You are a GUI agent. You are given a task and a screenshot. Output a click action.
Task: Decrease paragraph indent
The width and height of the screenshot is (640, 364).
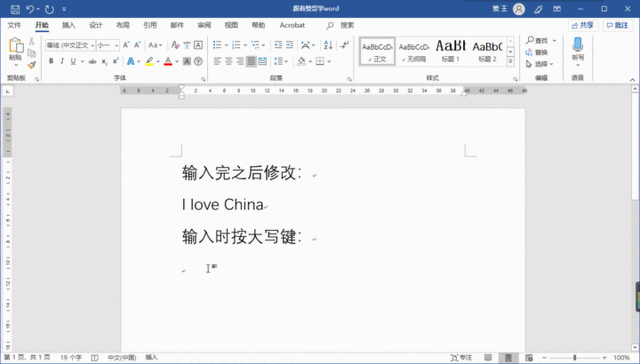click(278, 45)
